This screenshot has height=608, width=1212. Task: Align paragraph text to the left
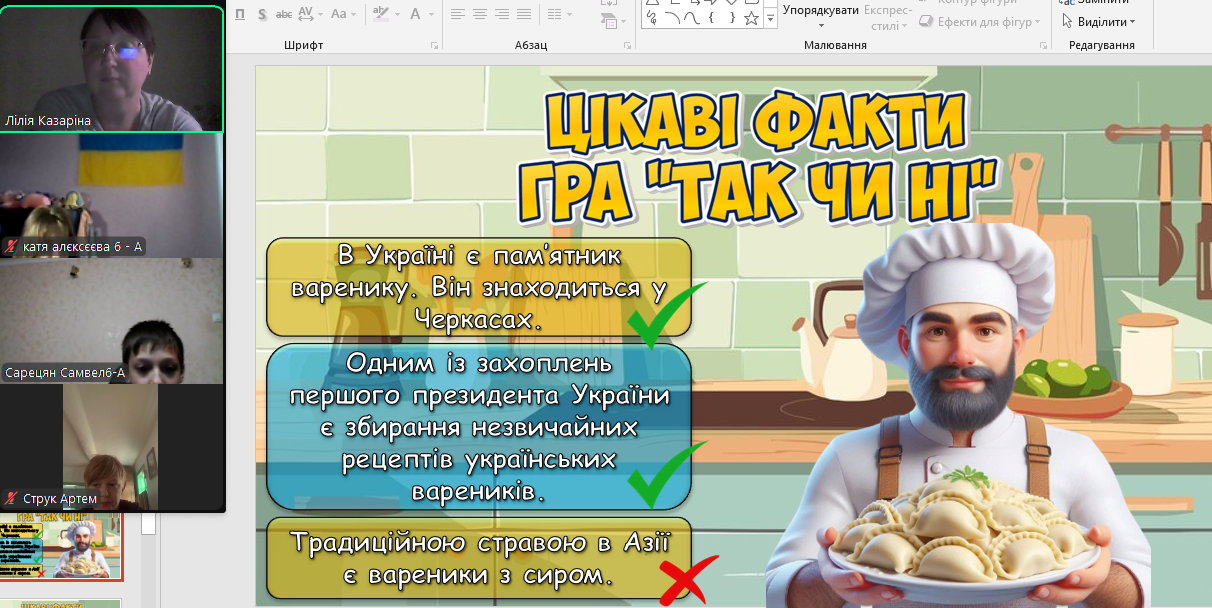click(458, 14)
